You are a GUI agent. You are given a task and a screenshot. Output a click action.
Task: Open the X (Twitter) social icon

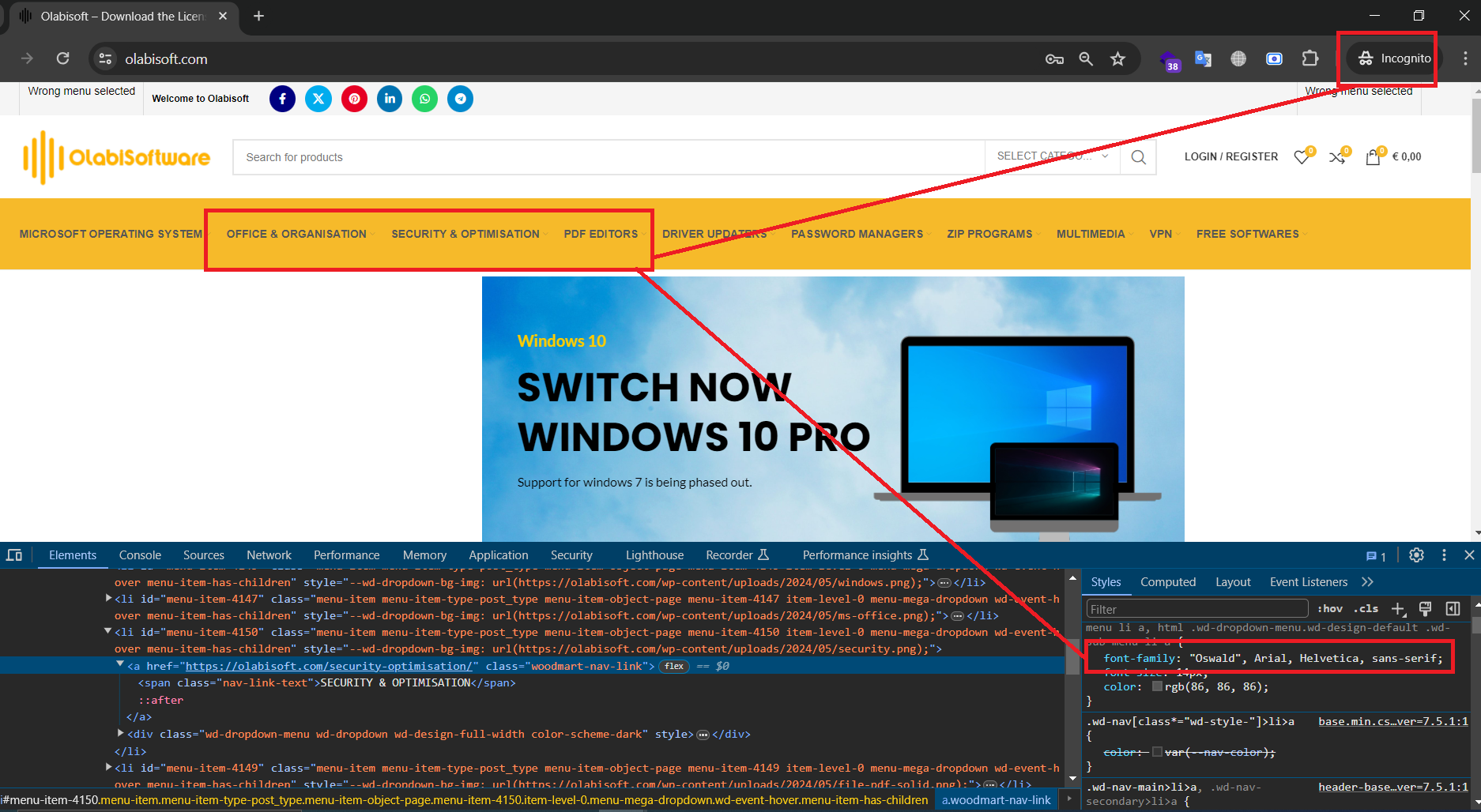[318, 99]
